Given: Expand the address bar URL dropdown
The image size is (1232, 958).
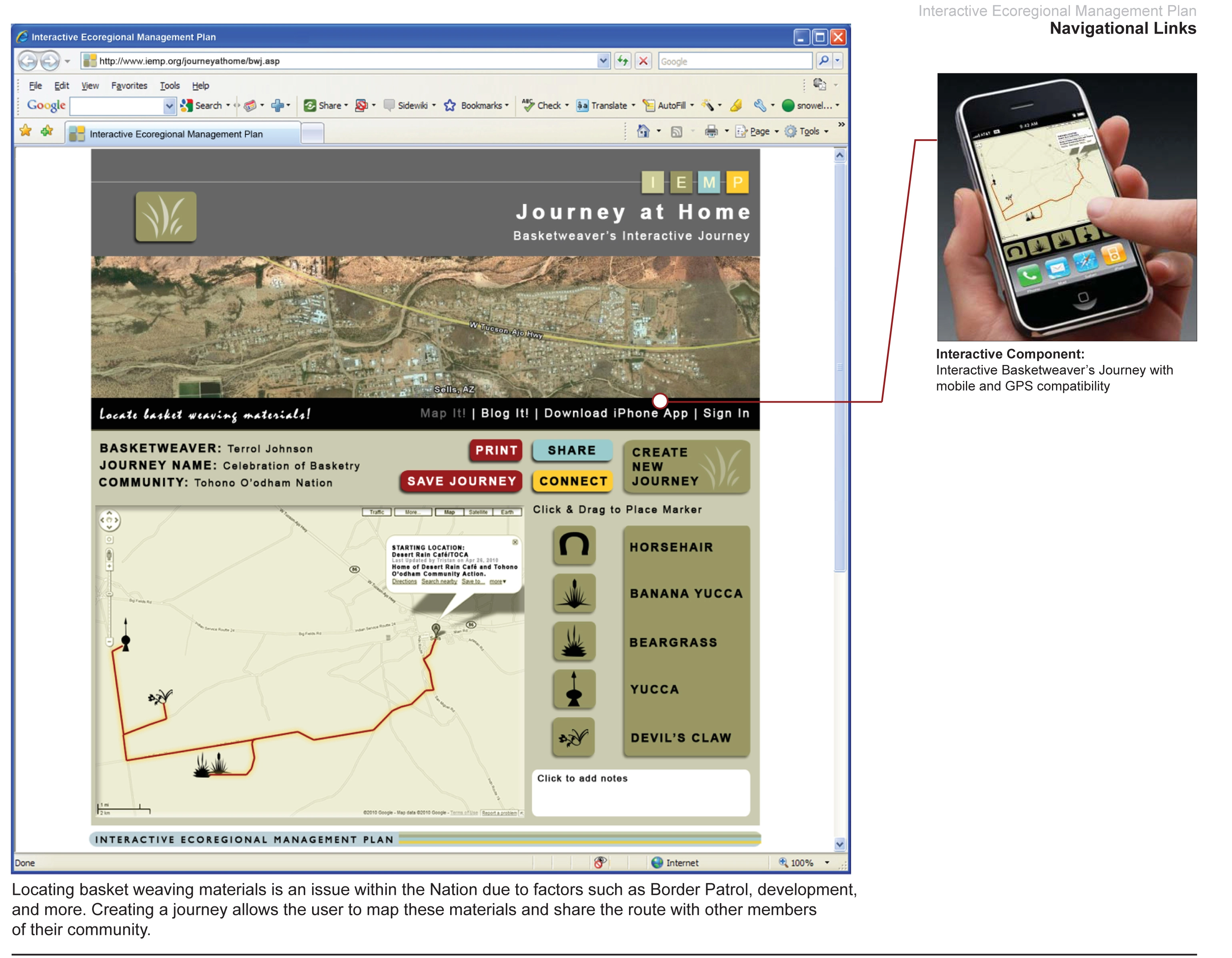Looking at the screenshot, I should [x=603, y=61].
